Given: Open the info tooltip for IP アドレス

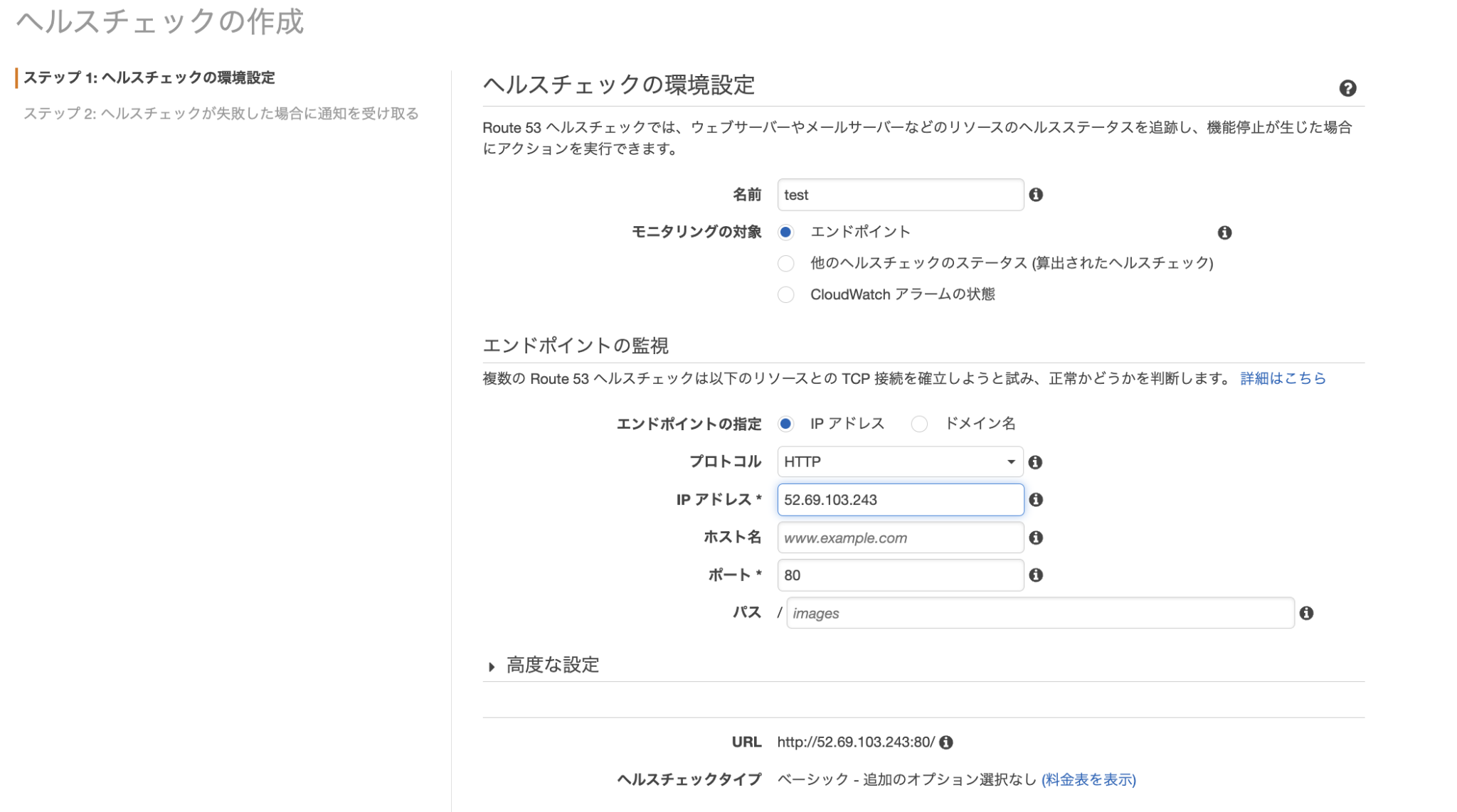Looking at the screenshot, I should (1037, 500).
